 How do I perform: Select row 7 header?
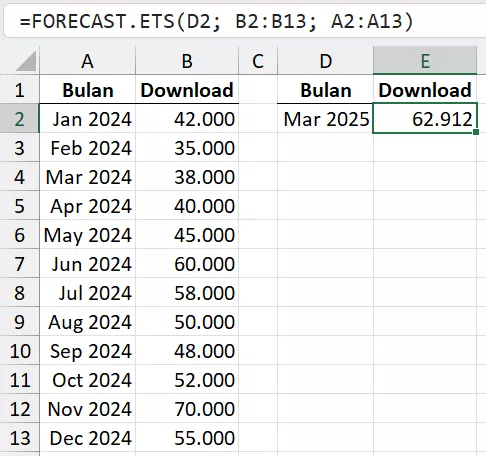coord(19,264)
